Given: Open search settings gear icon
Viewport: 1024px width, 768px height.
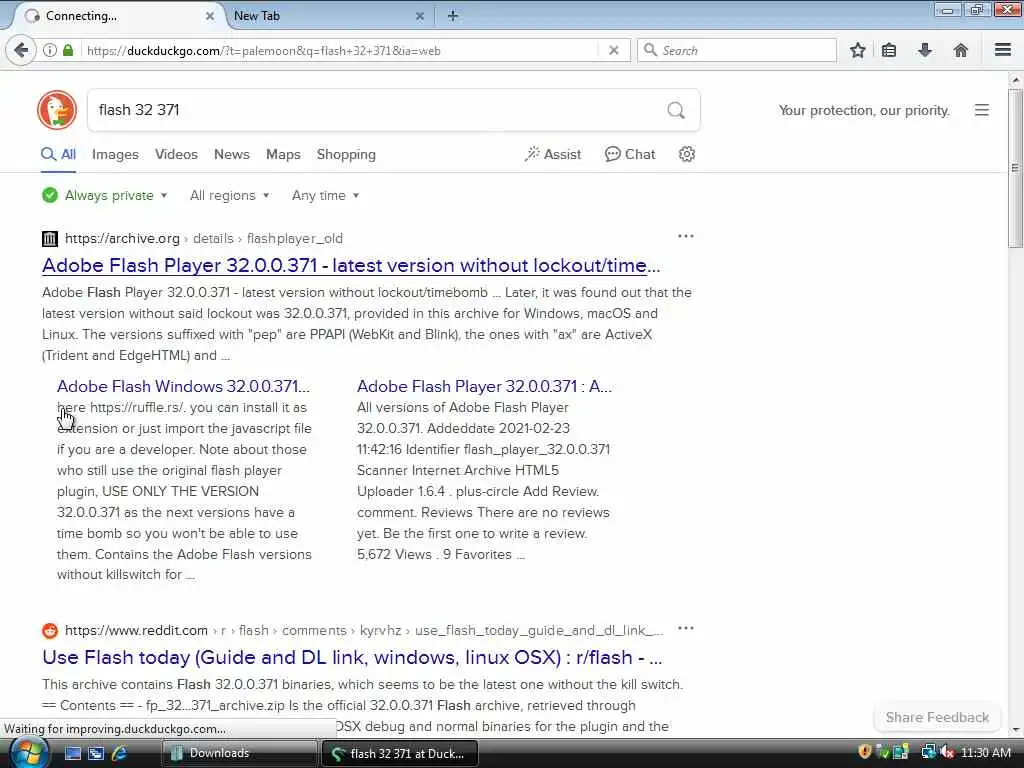Looking at the screenshot, I should pos(686,154).
